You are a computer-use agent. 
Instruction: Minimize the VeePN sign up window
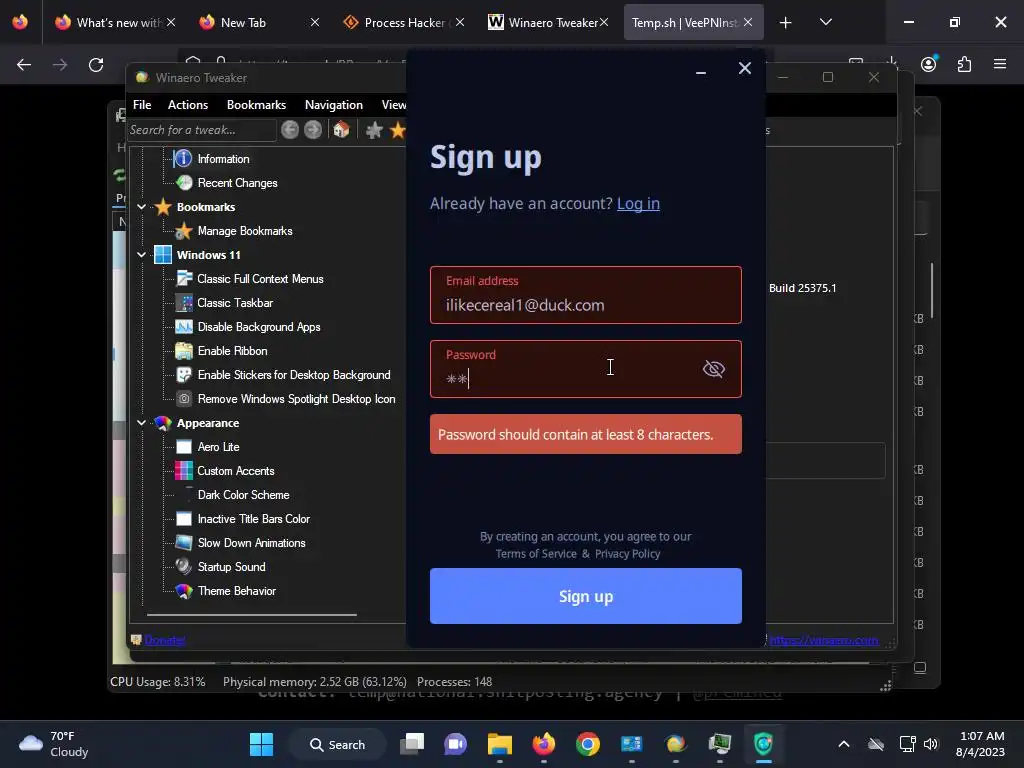click(x=701, y=69)
